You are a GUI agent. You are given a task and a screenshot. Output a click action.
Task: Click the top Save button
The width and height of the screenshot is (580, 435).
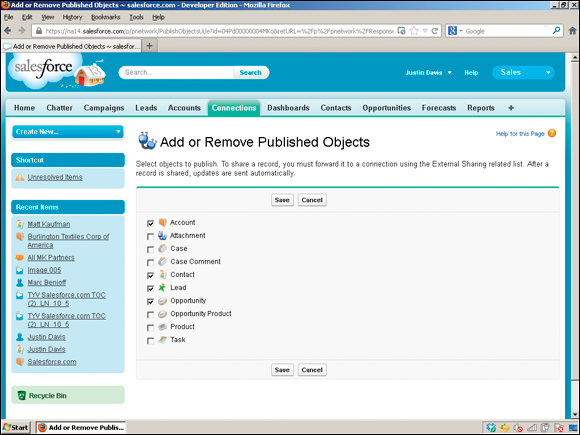(x=282, y=200)
